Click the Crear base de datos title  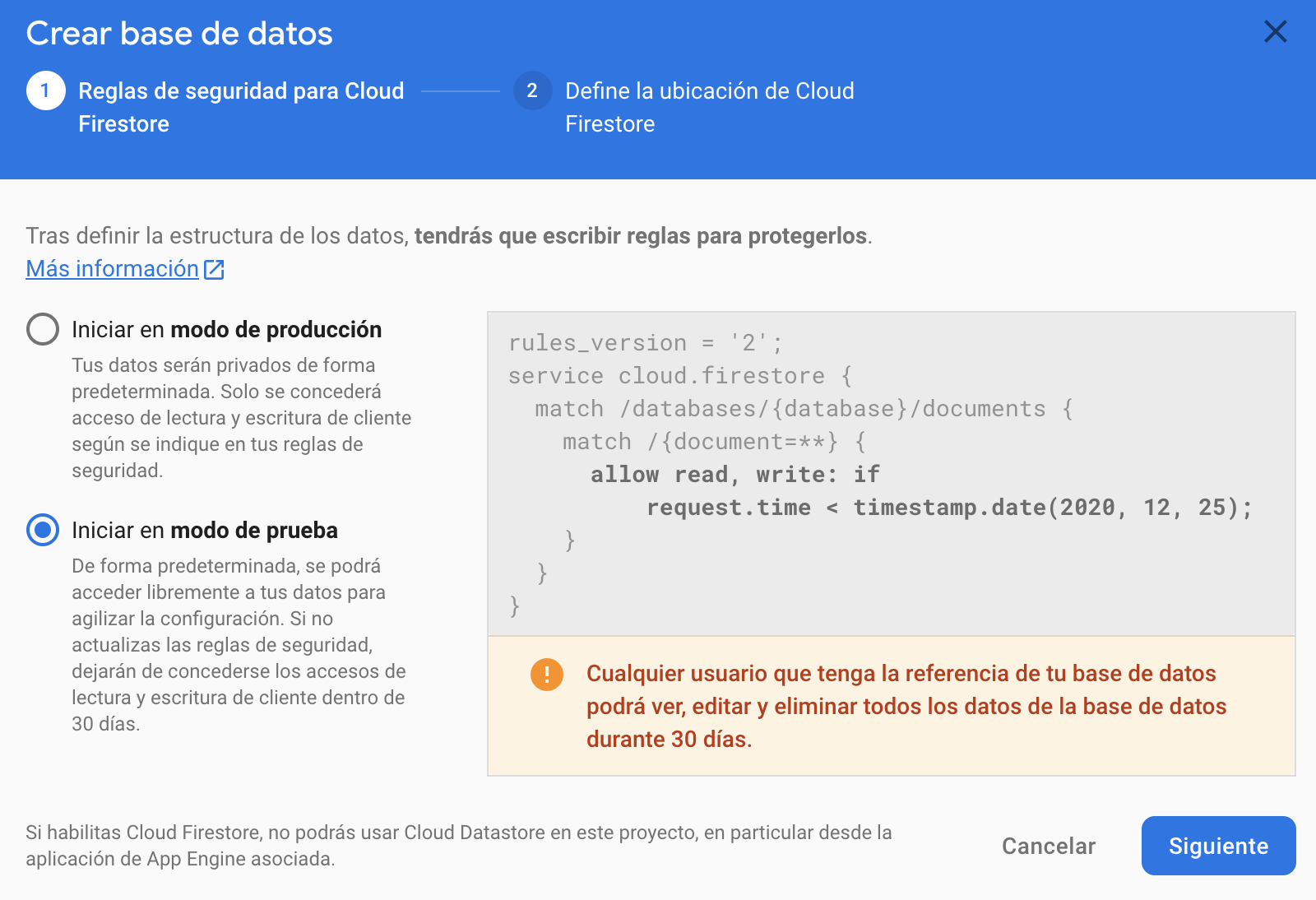(179, 34)
